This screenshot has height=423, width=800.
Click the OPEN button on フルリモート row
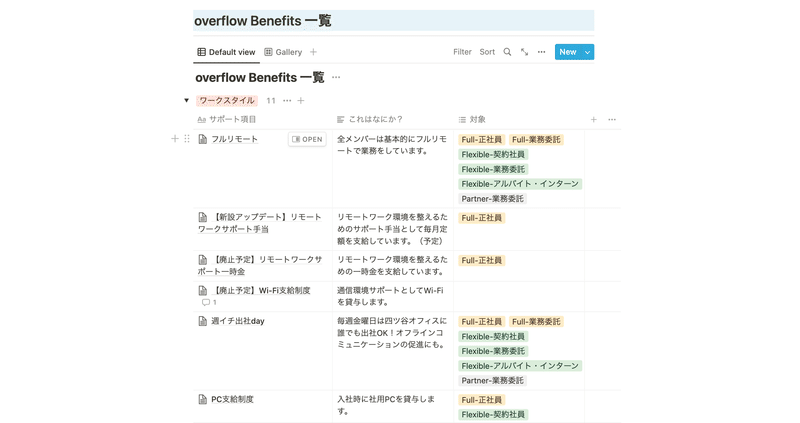(307, 139)
